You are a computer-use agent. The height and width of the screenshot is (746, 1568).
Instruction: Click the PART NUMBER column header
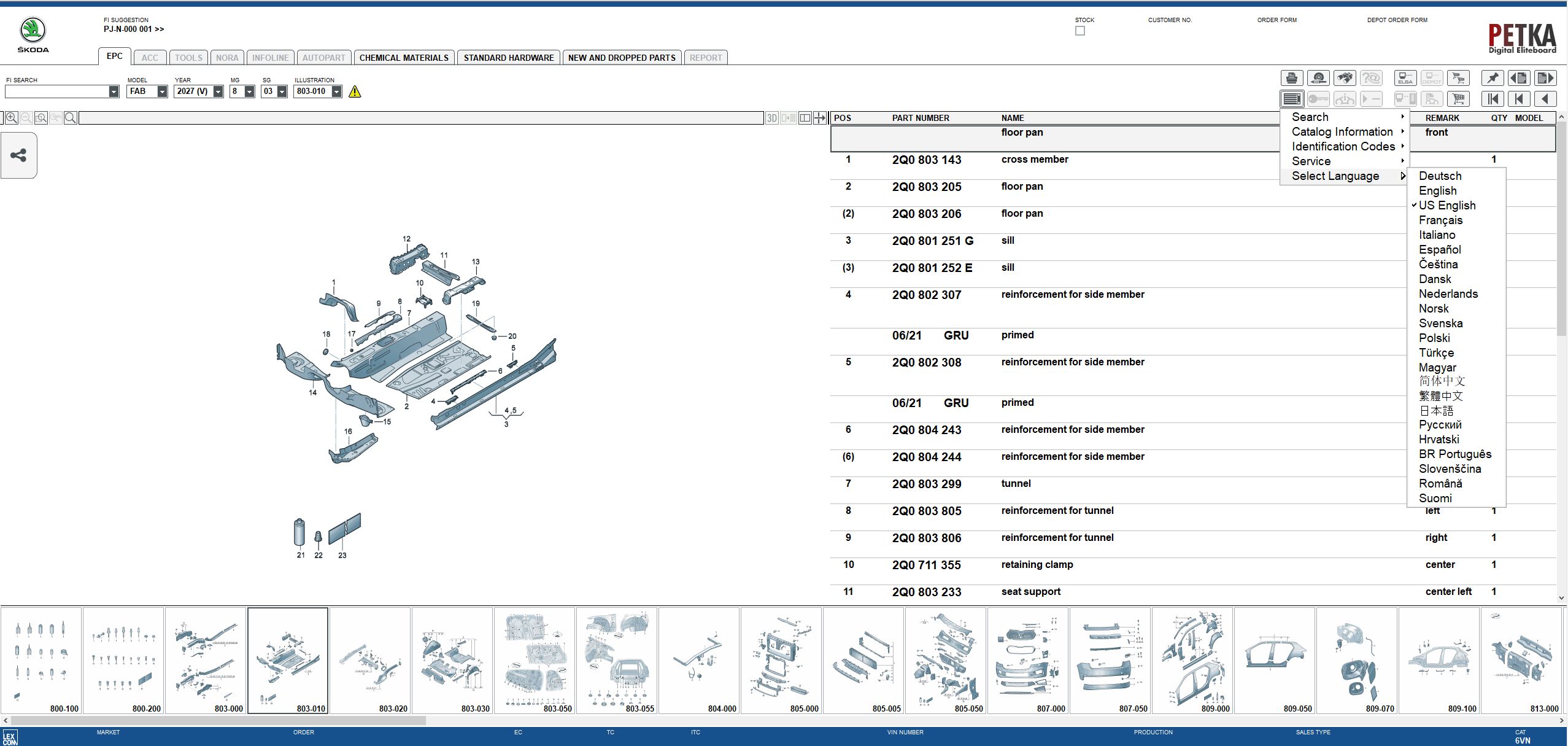click(921, 118)
